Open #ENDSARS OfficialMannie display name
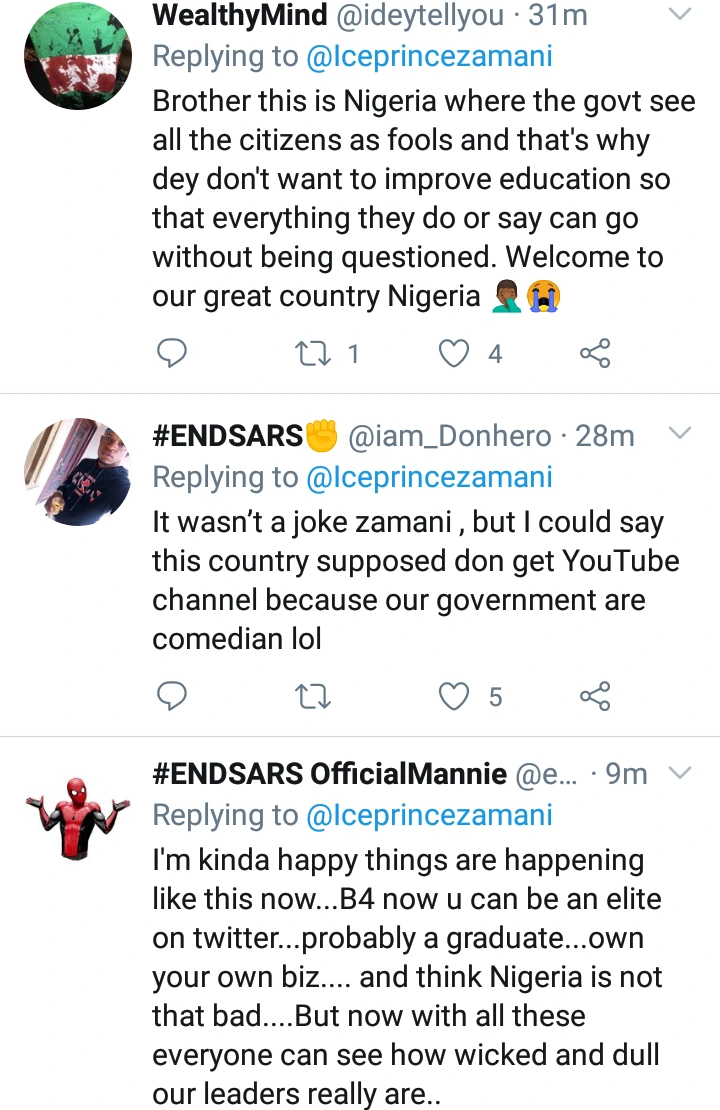 pos(329,774)
